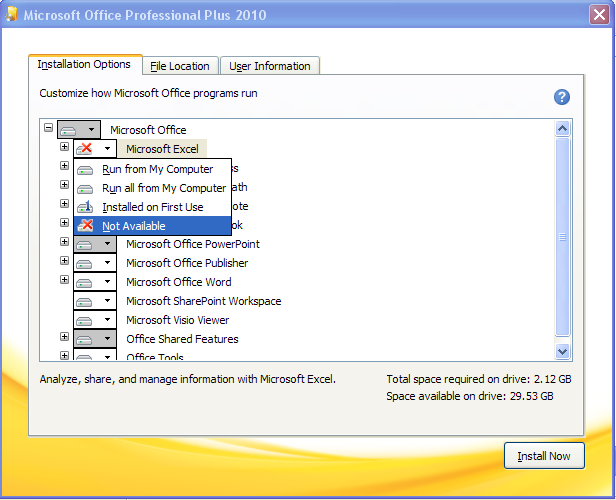Open the help question mark icon

click(x=561, y=97)
